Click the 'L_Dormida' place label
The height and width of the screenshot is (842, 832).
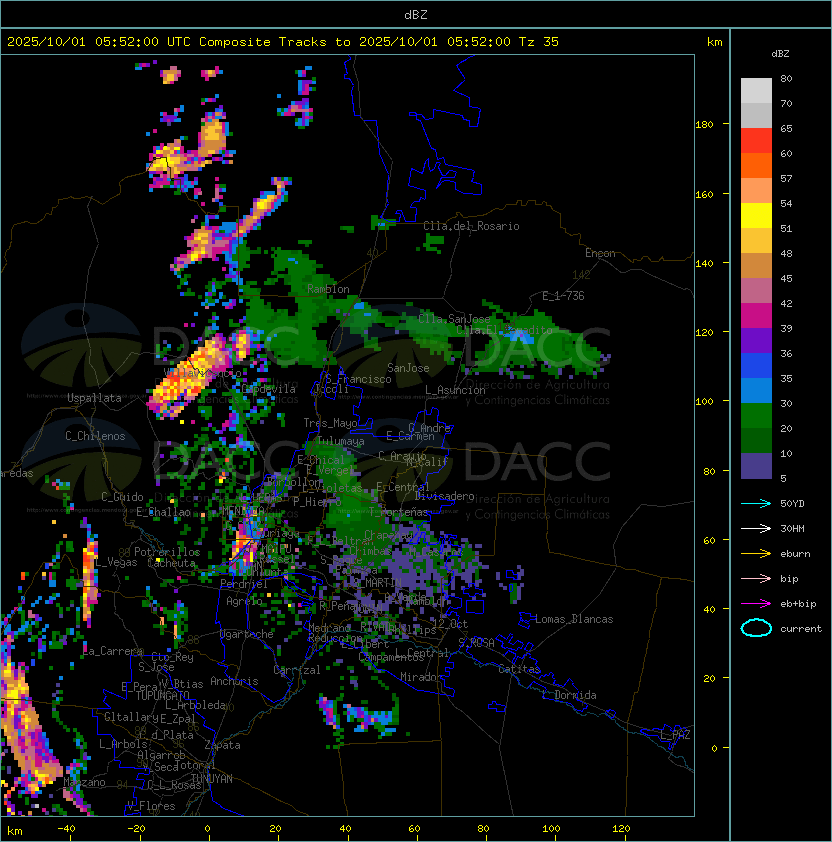tap(569, 695)
